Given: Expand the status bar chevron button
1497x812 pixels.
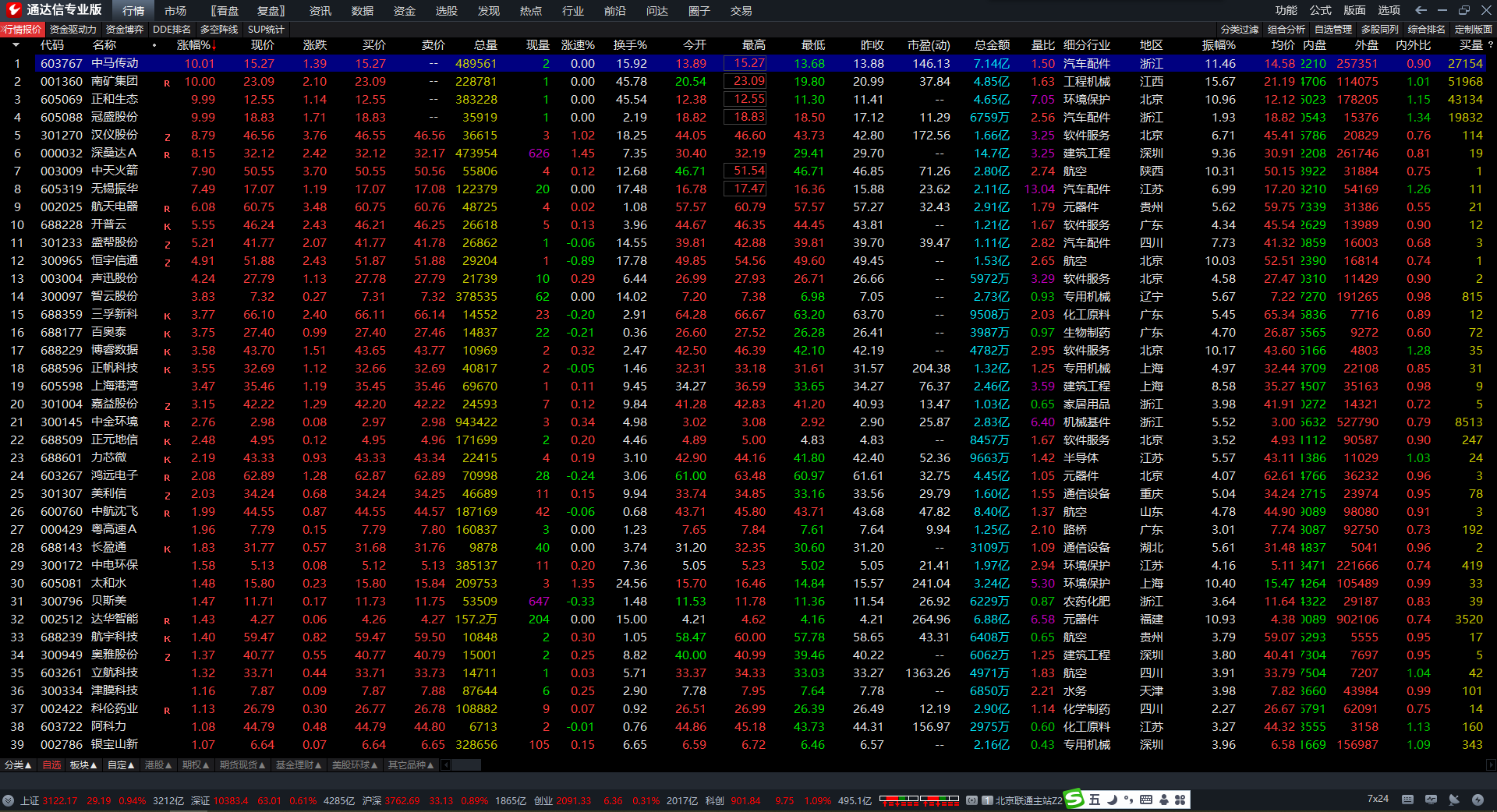Looking at the screenshot, I should click(x=9, y=800).
